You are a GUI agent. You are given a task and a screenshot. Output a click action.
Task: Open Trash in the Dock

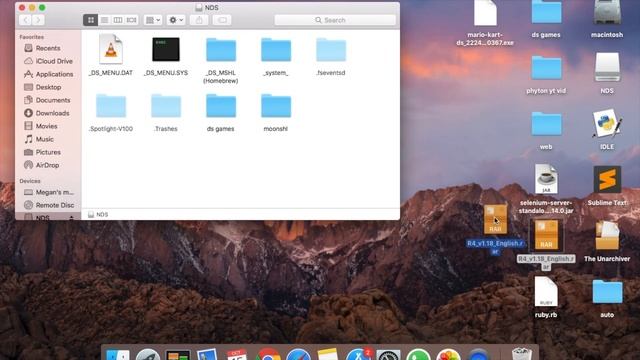click(522, 354)
